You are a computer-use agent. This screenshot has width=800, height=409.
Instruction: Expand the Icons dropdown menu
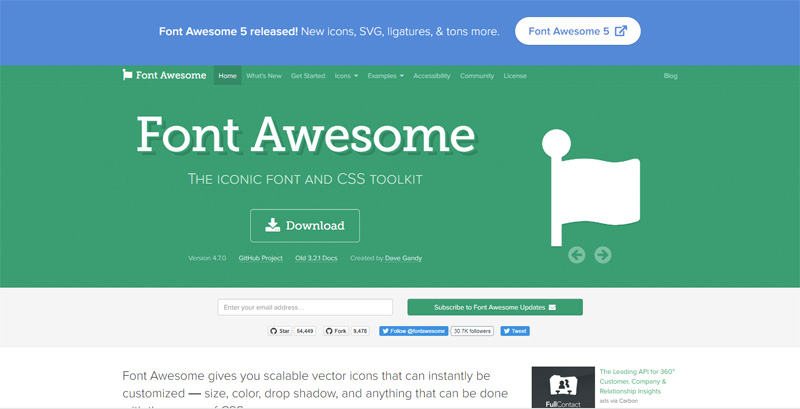click(346, 75)
